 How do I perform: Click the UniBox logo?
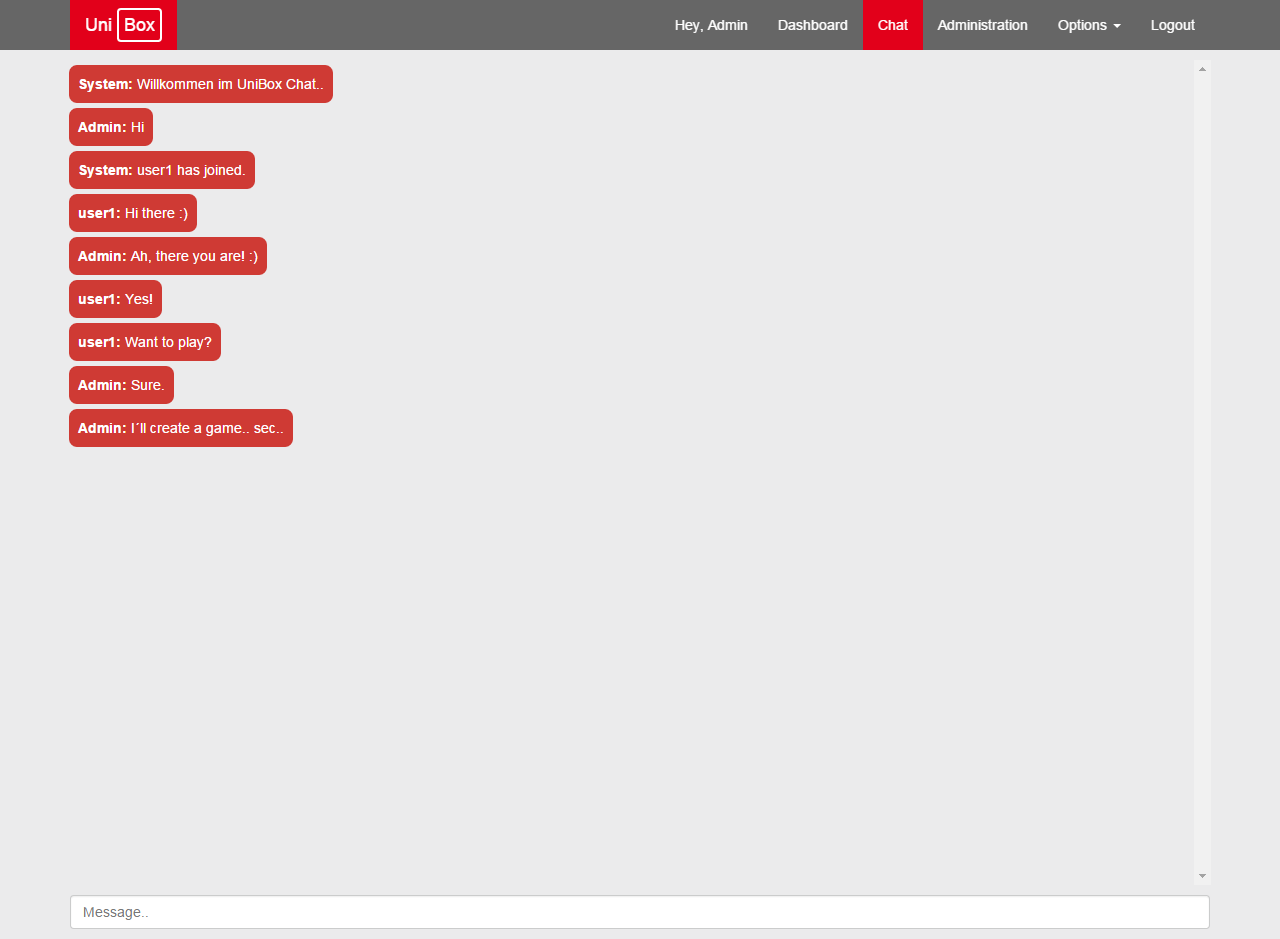(123, 25)
